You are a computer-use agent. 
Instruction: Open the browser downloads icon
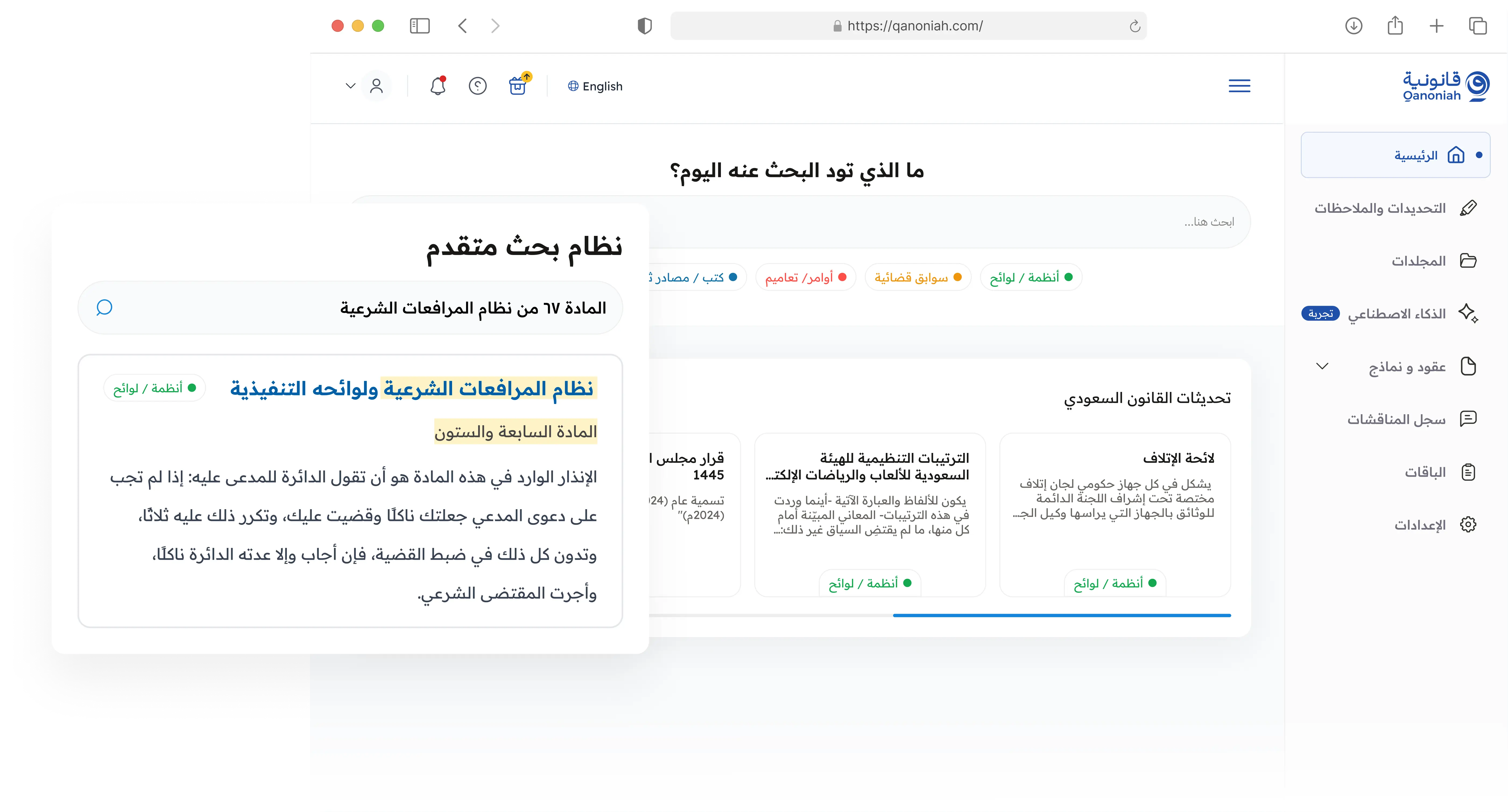(1354, 26)
